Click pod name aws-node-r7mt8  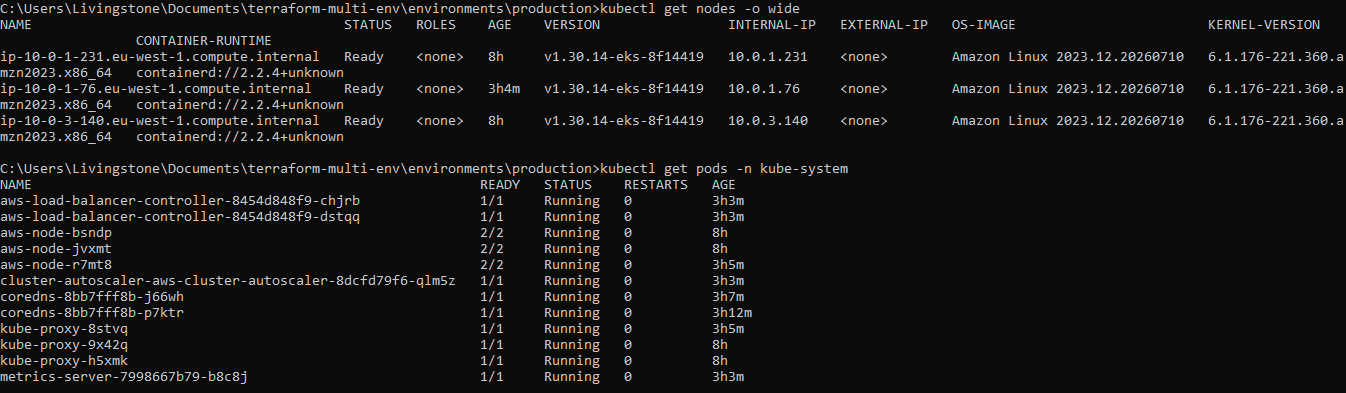coord(56,265)
